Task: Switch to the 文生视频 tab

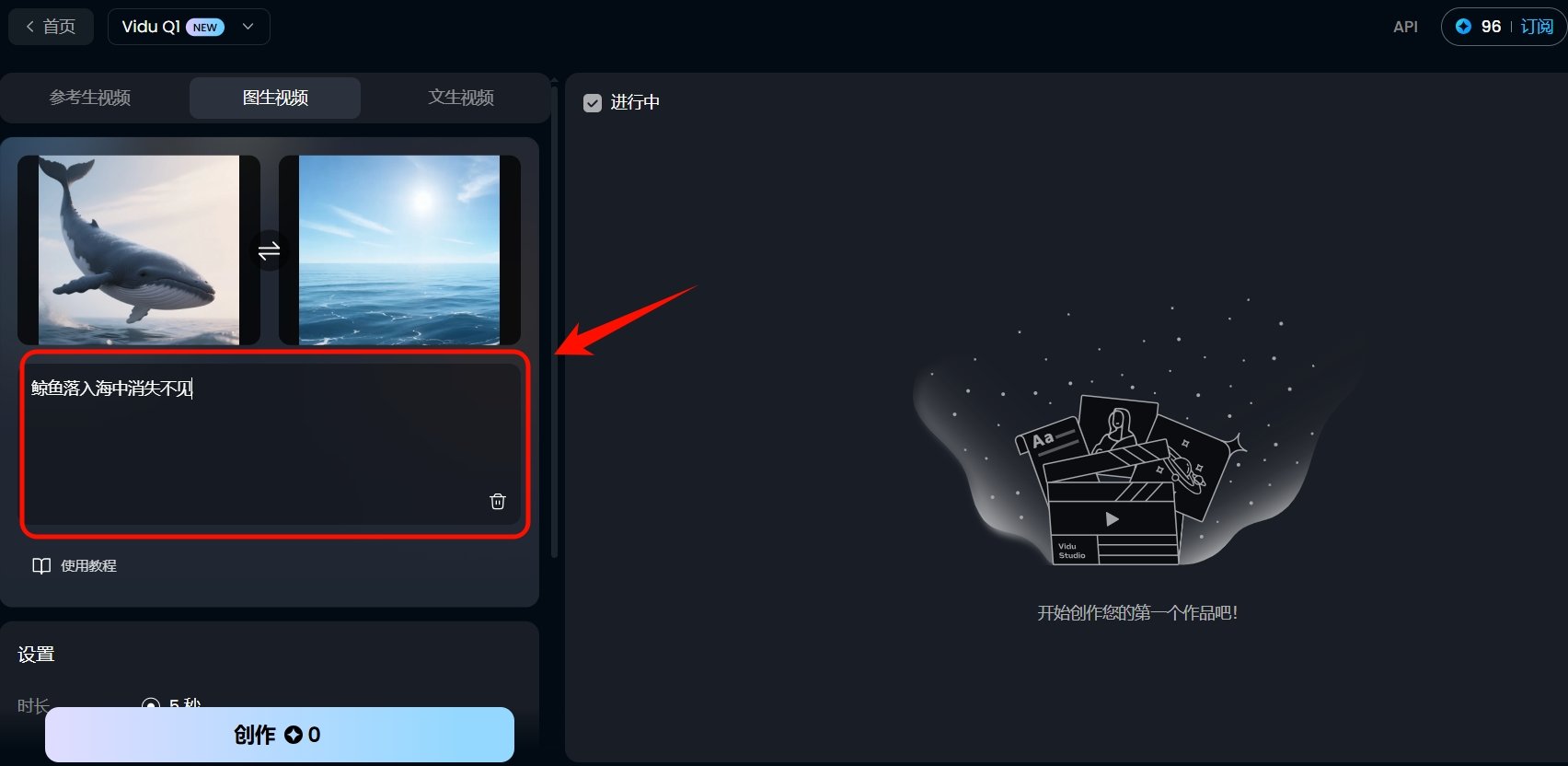Action: pos(461,98)
